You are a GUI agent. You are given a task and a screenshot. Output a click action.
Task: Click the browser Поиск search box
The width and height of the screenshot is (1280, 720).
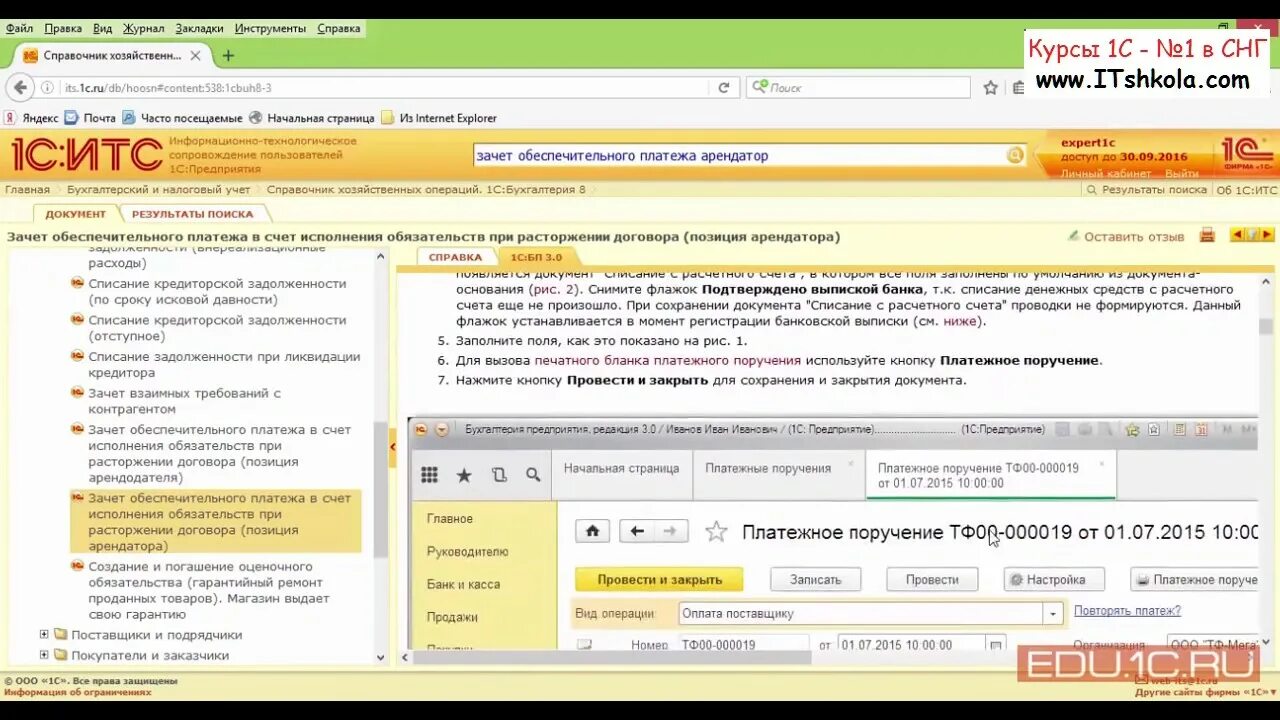pos(858,88)
